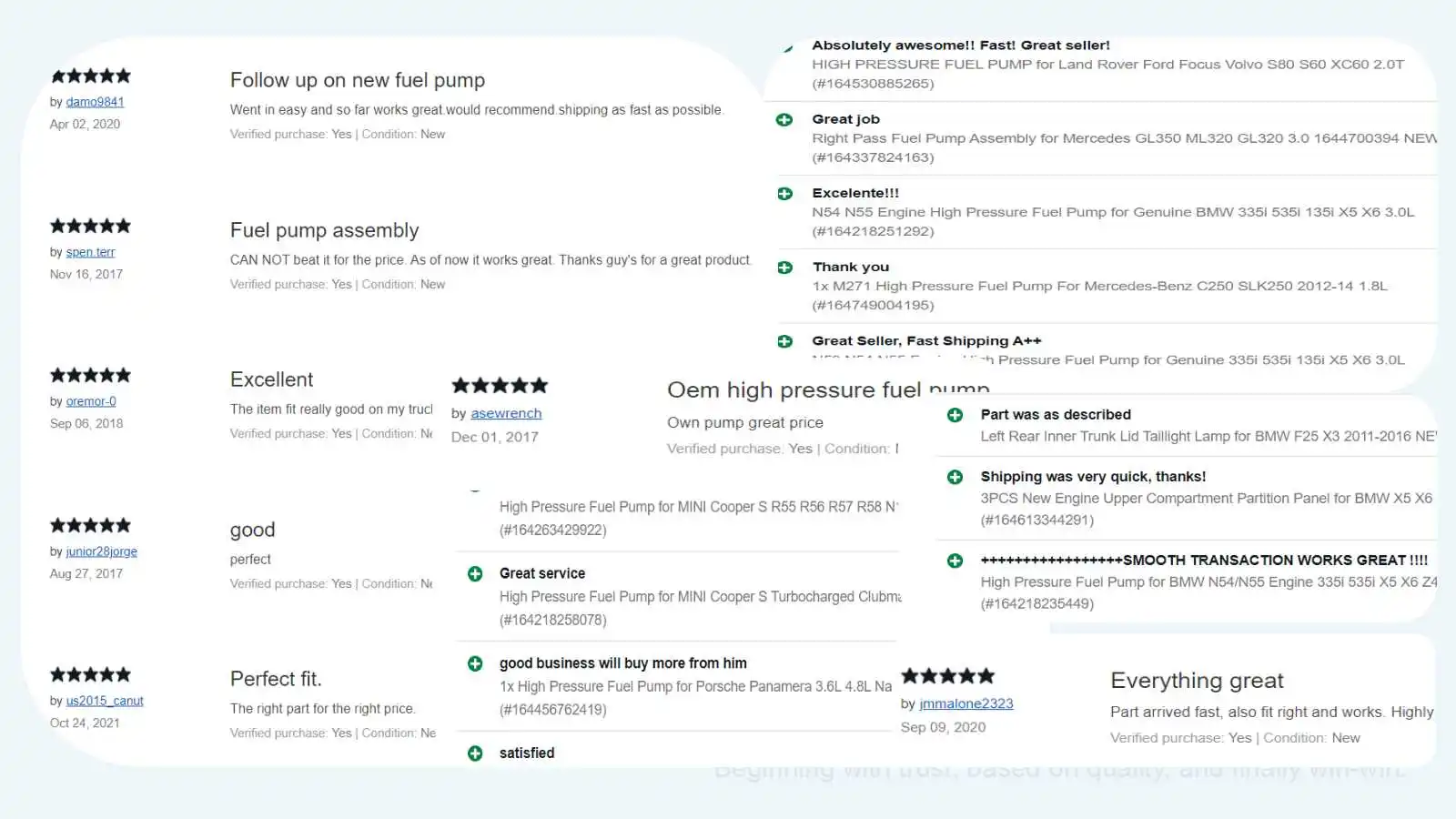Click the green plus icon beside "Great job"
1456x819 pixels.
coord(784,119)
